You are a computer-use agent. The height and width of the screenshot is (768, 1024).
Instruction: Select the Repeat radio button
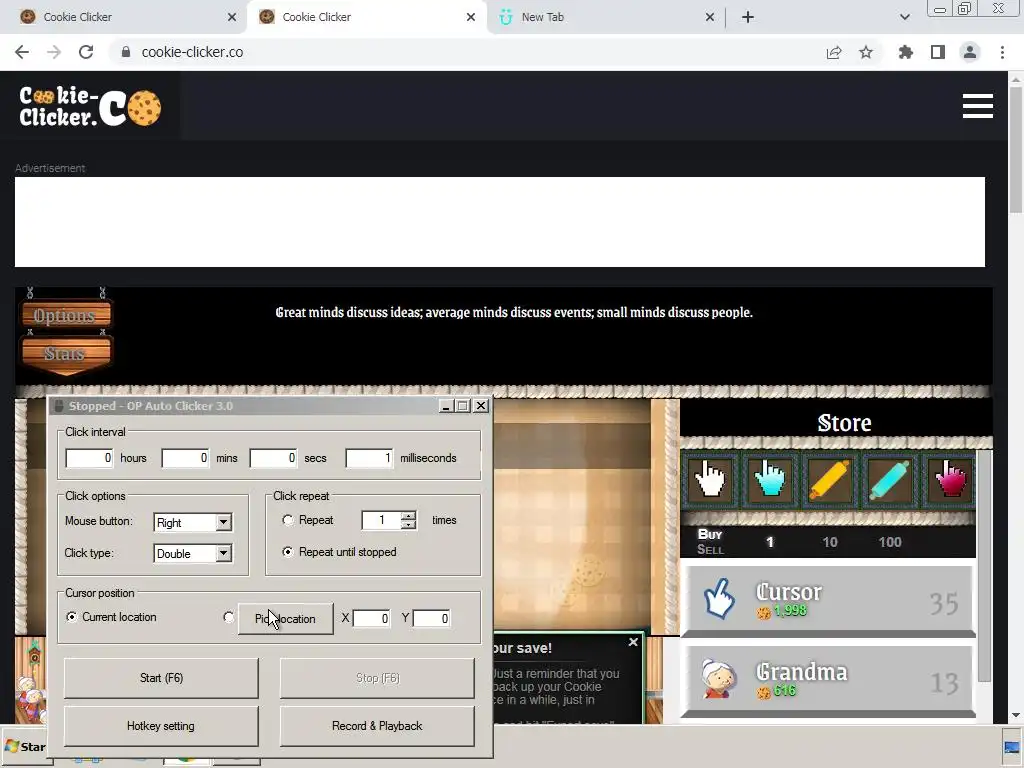pos(287,520)
